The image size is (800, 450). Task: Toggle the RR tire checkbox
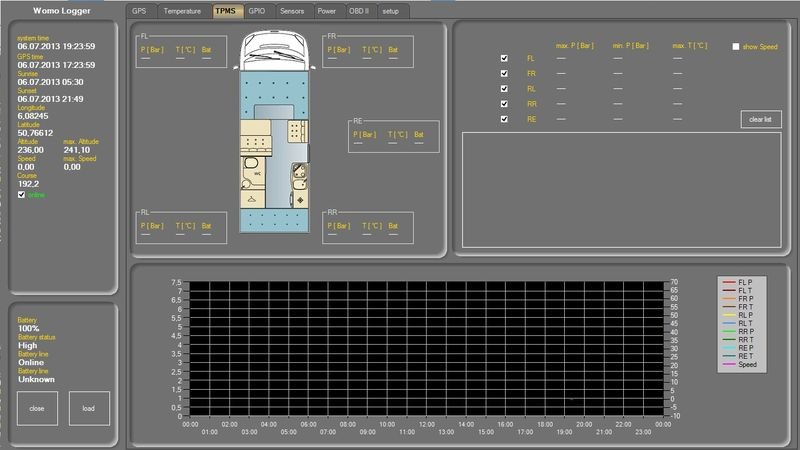(504, 103)
